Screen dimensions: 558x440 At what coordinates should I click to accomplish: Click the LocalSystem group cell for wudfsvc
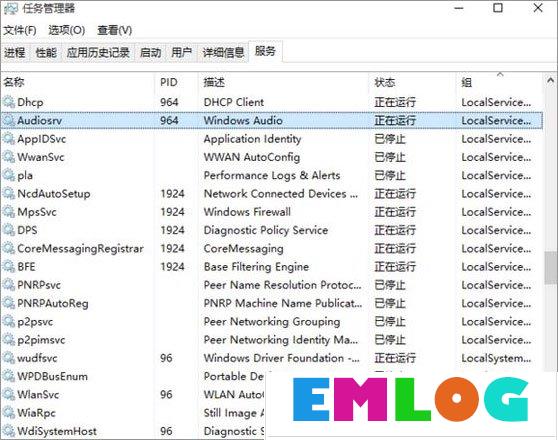pos(496,358)
